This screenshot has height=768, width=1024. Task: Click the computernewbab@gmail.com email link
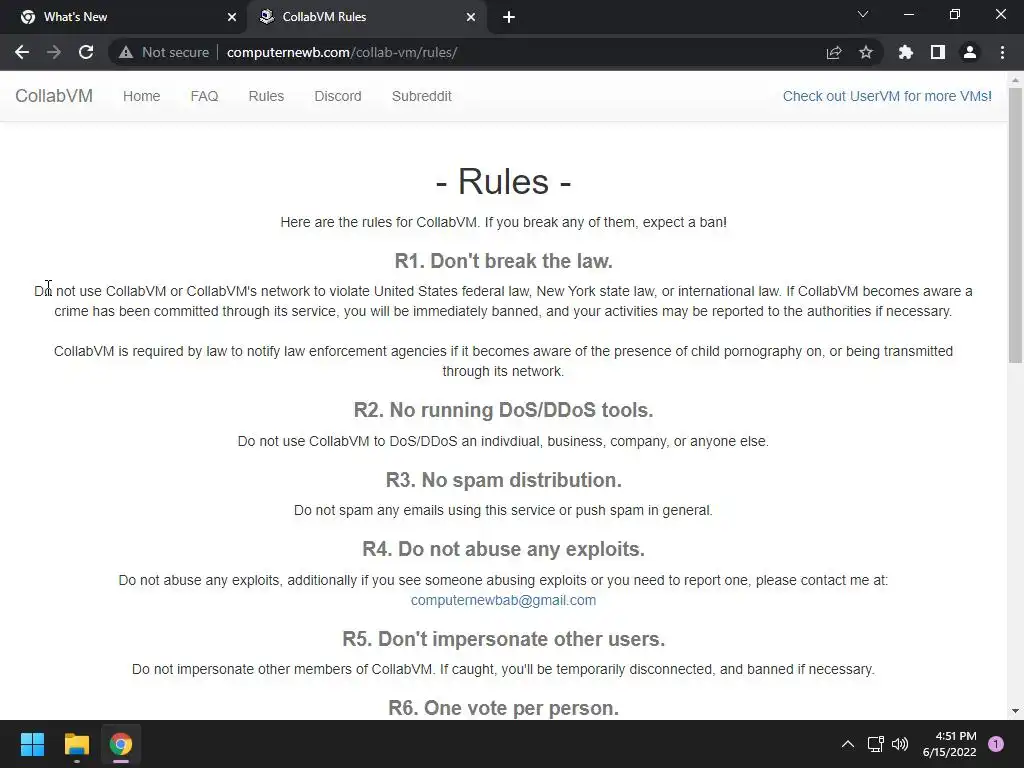tap(504, 600)
